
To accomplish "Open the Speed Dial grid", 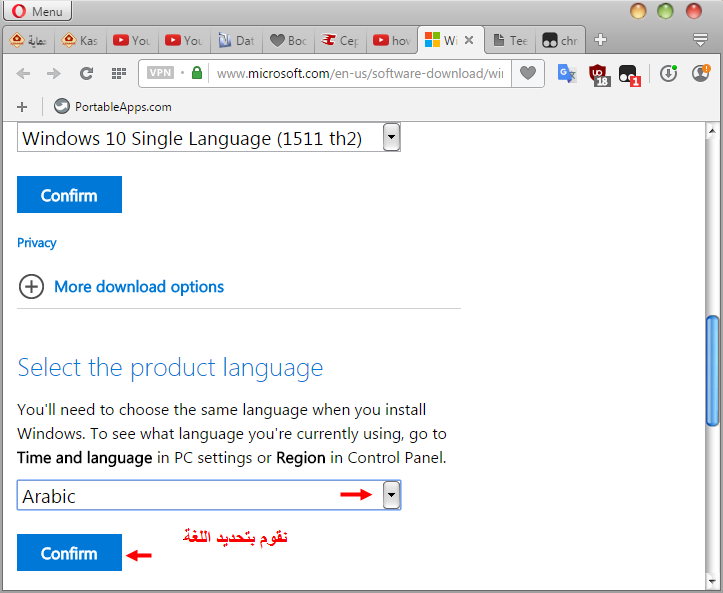I will (x=119, y=73).
